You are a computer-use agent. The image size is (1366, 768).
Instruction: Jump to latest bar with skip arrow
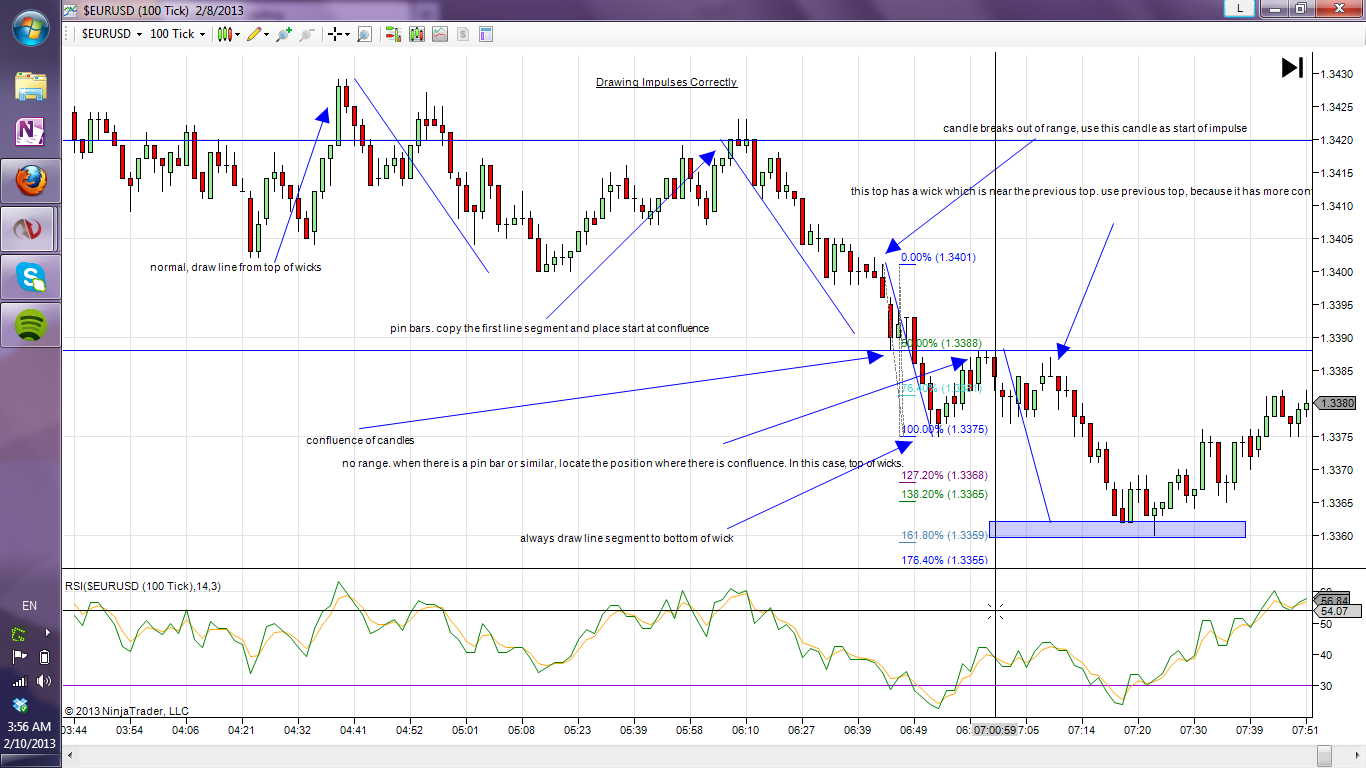click(1292, 68)
